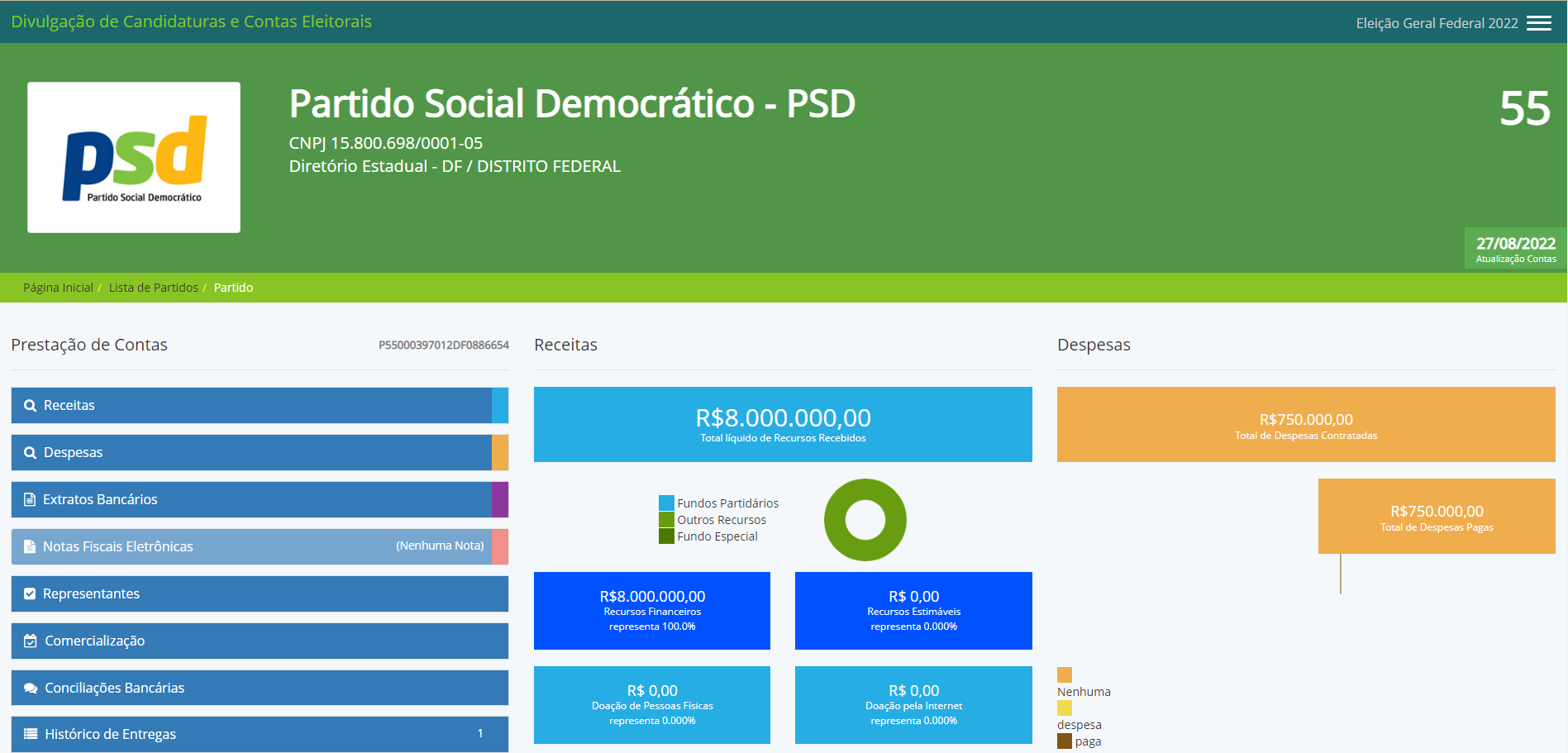This screenshot has height=753, width=1568.
Task: Open the Total de Despesas Pagas box
Action: pos(1436,517)
